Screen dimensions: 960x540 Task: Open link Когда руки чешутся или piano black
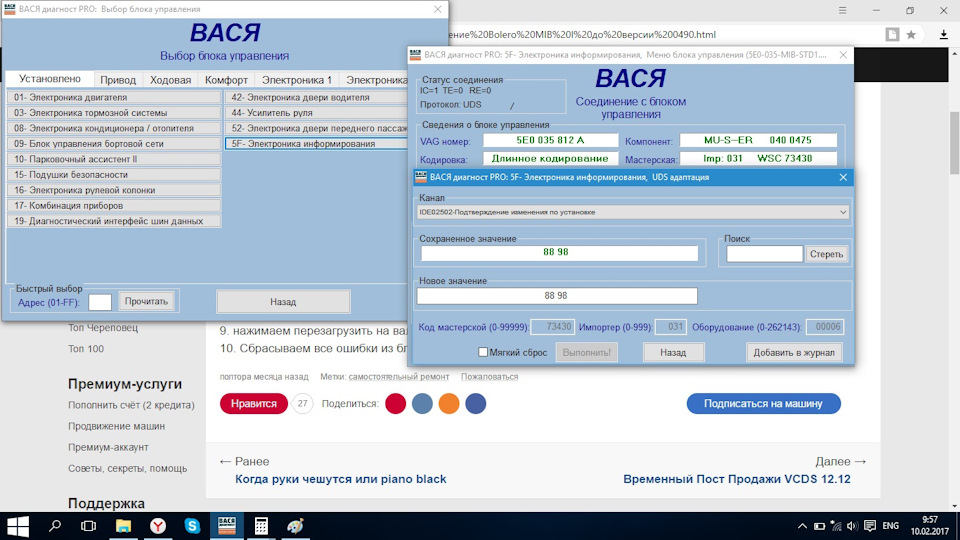[x=340, y=479]
